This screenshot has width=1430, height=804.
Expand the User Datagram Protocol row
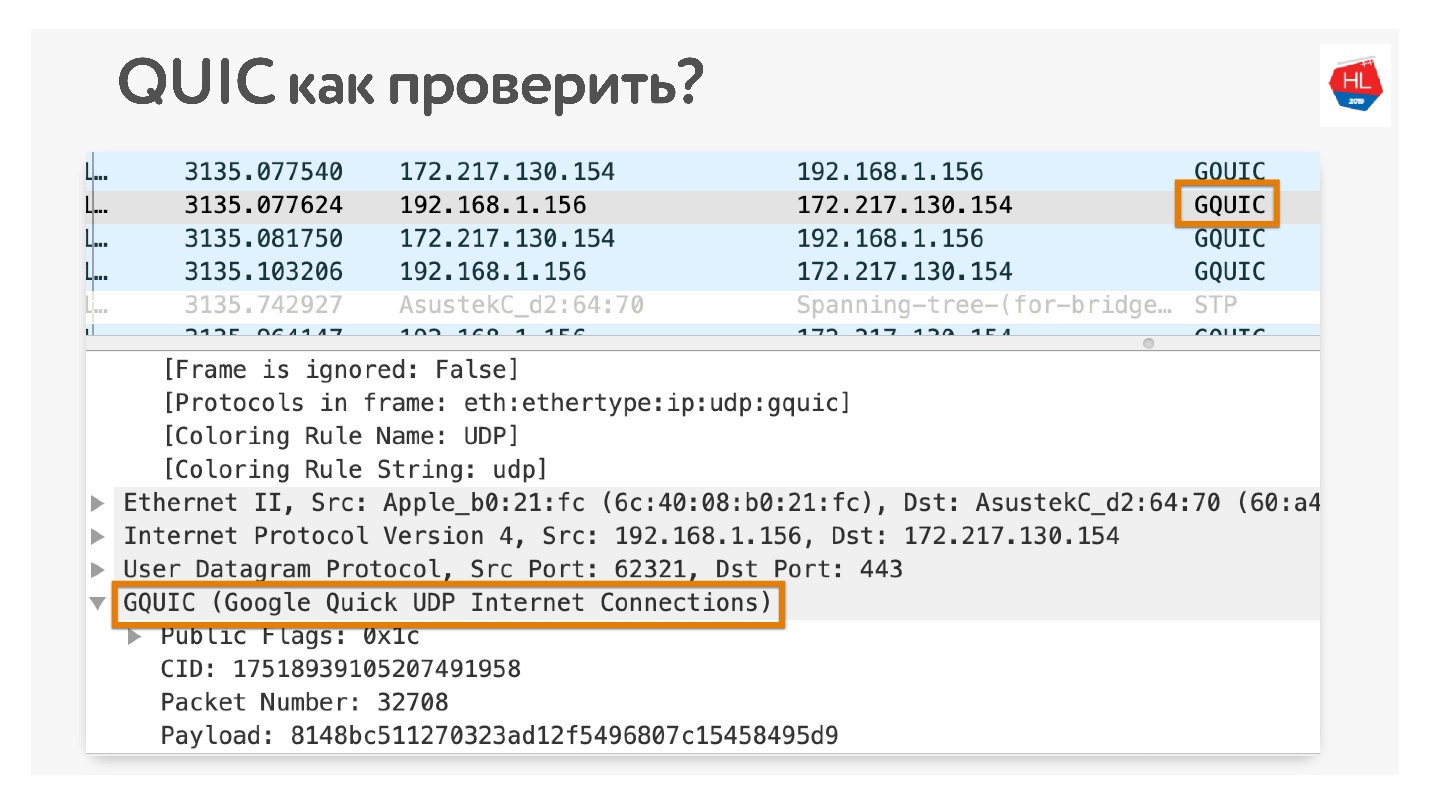[x=97, y=570]
